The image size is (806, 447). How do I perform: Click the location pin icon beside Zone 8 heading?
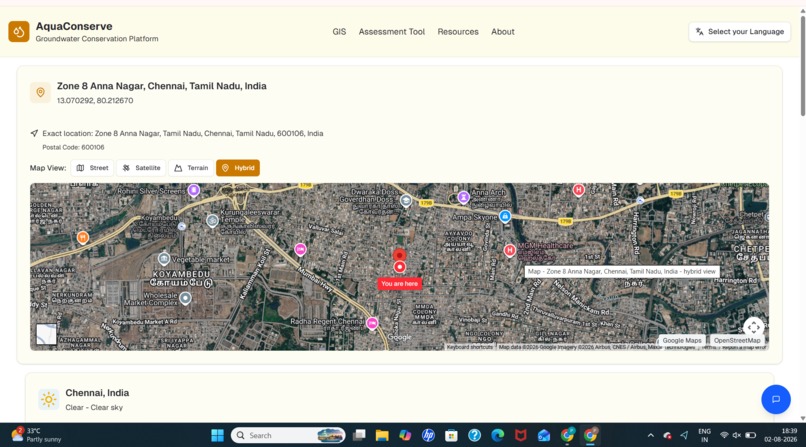[40, 92]
